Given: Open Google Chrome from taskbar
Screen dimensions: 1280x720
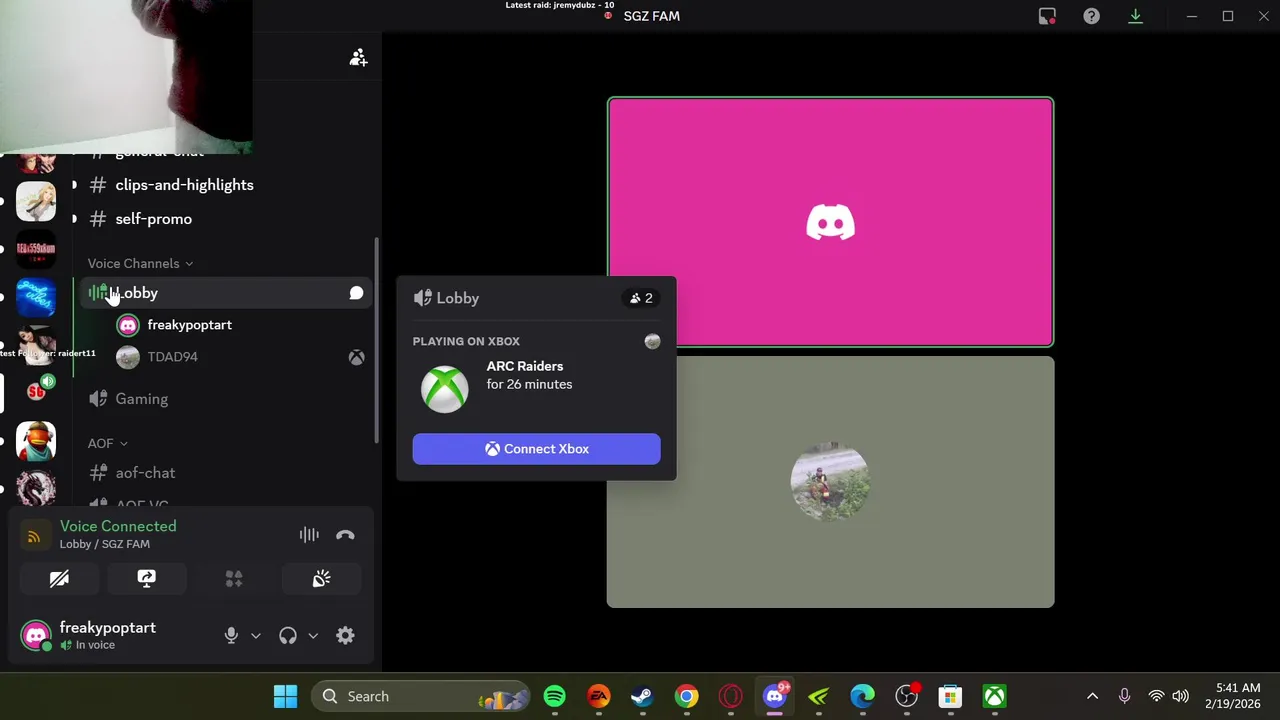Looking at the screenshot, I should click(x=686, y=696).
